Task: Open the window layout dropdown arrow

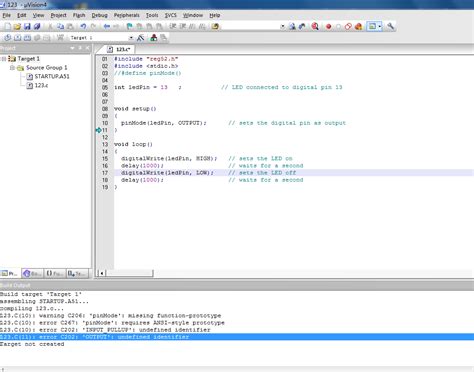Action: pos(380,26)
